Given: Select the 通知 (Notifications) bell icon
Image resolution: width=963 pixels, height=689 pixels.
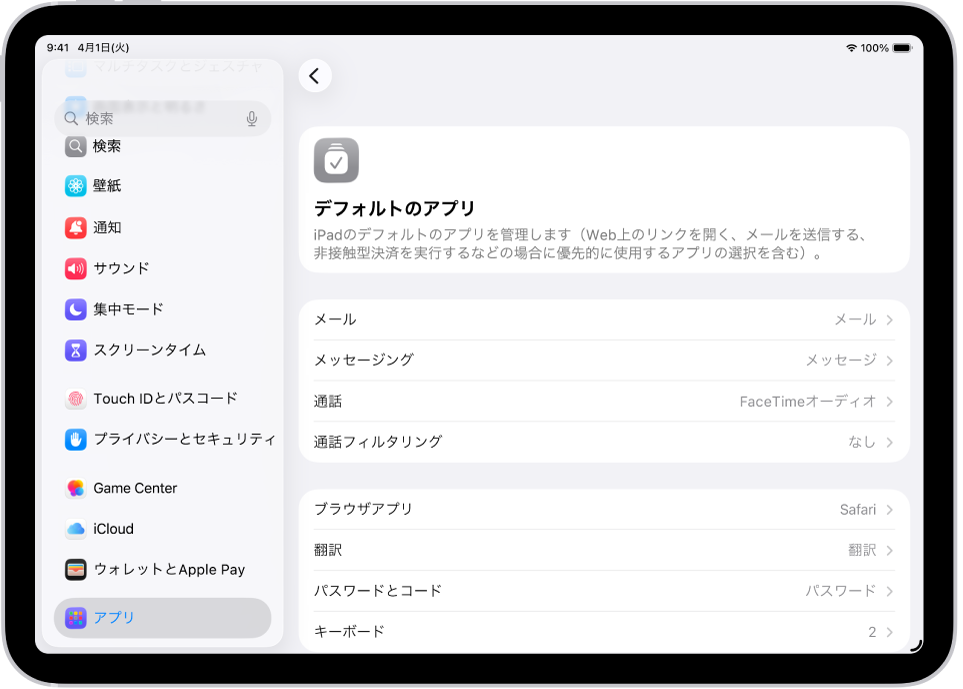Looking at the screenshot, I should (x=77, y=227).
